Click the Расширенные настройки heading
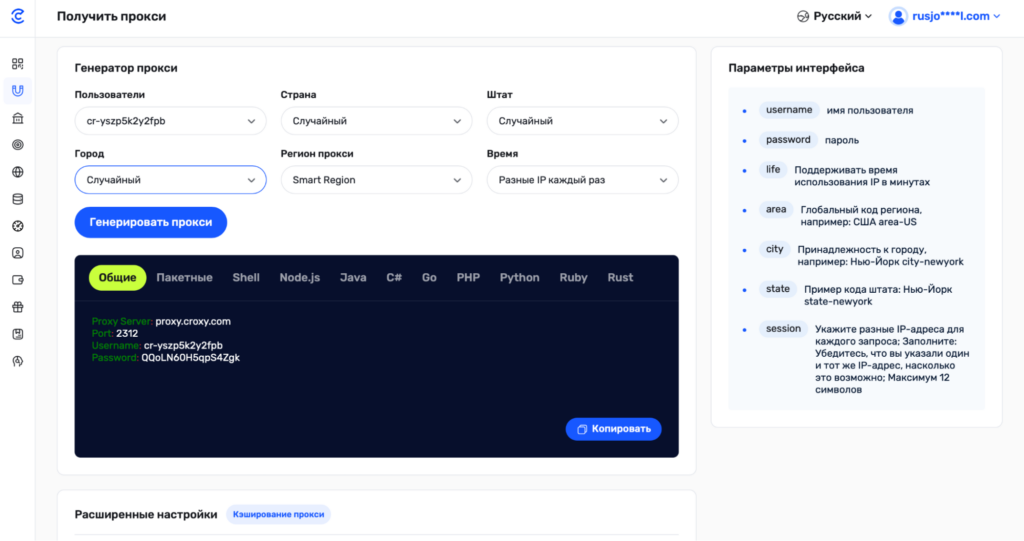 coord(146,514)
